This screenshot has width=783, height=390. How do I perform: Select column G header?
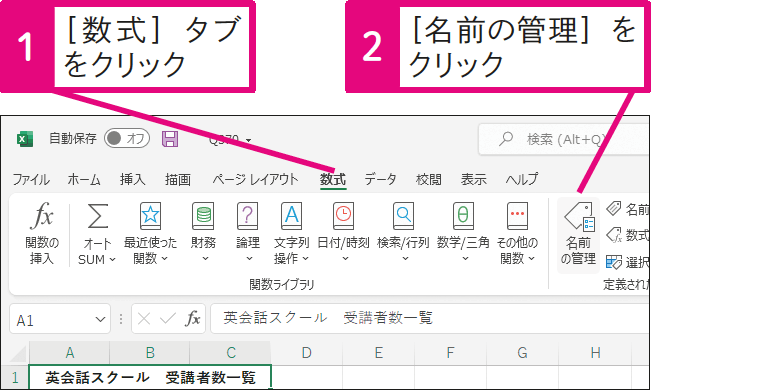pos(522,354)
